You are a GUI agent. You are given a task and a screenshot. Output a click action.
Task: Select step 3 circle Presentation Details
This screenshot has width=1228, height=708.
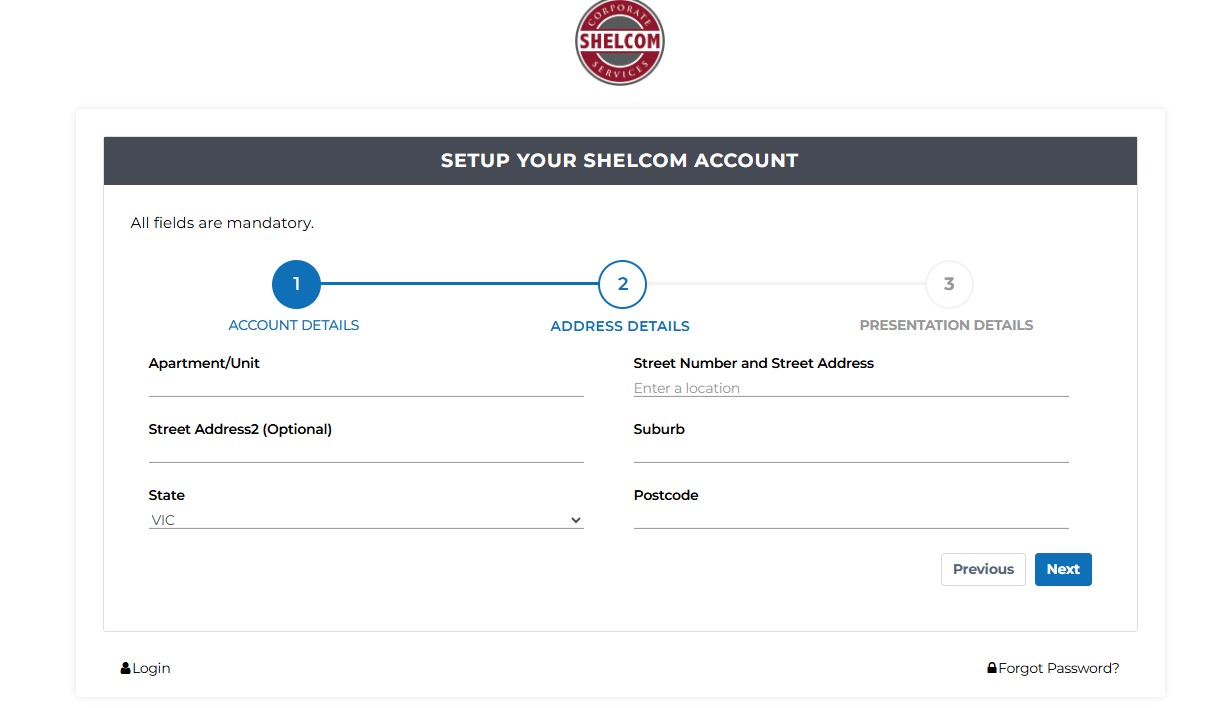pos(949,284)
